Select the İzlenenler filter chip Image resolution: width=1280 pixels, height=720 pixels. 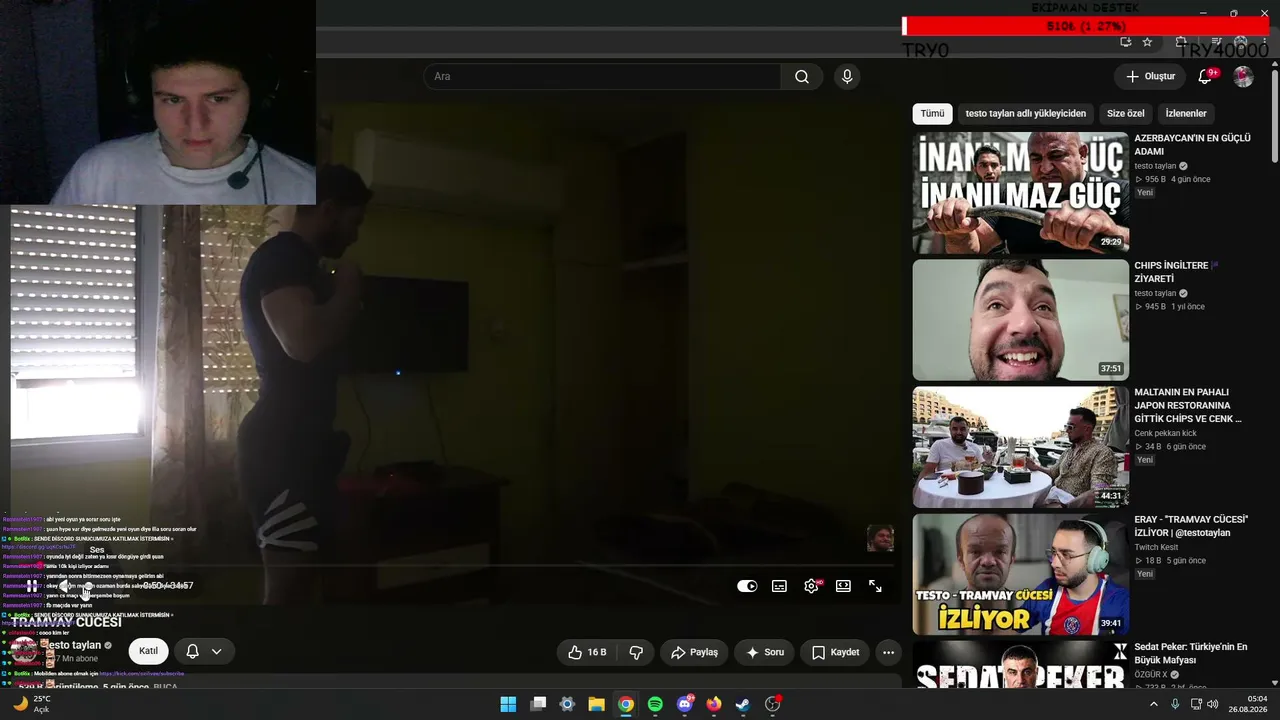coord(1186,114)
